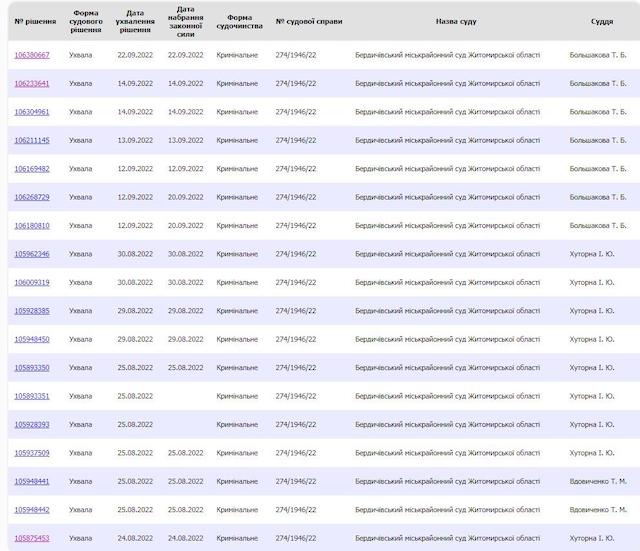Open decision 105893350
Screen dimensions: 640x551
(31, 368)
